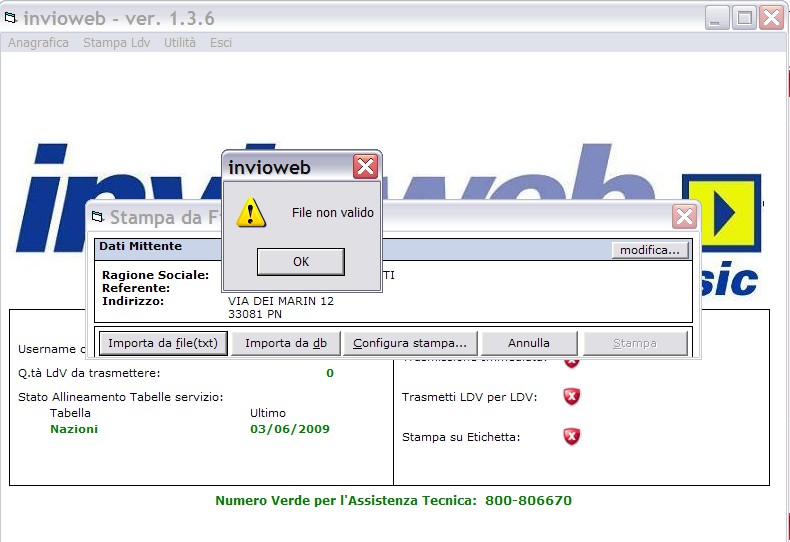Open the Anagrafica menu
This screenshot has width=790, height=542.
coord(38,43)
